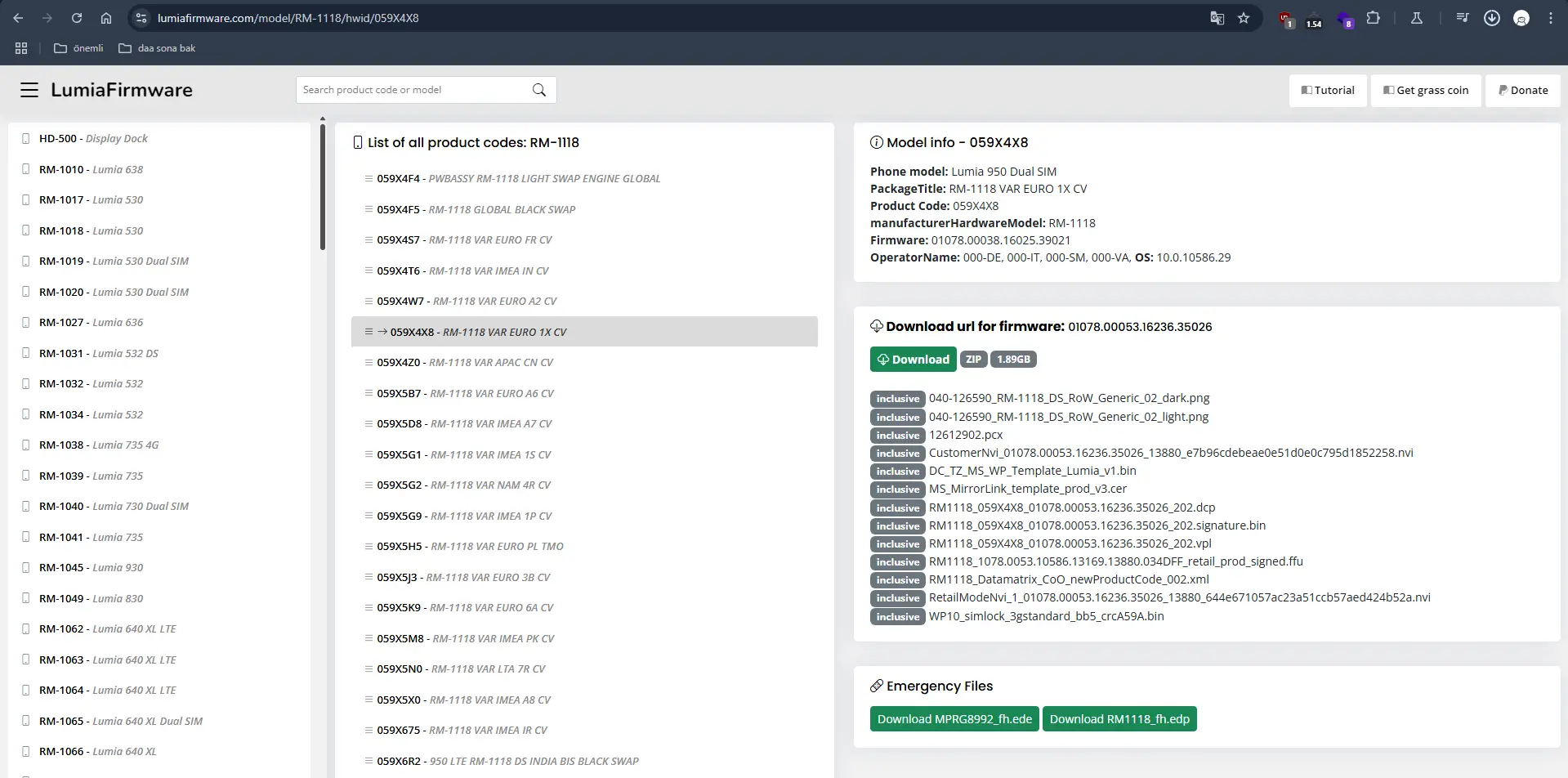Select RM-1066 Lumia 640 XL
The height and width of the screenshot is (778, 1568).
click(x=97, y=752)
